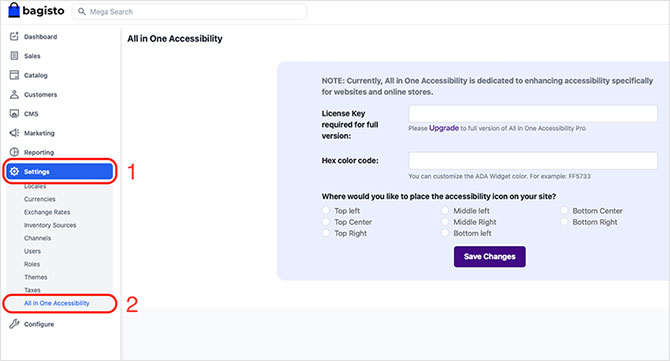
Task: Select the Middle Right radio button
Action: pos(445,221)
